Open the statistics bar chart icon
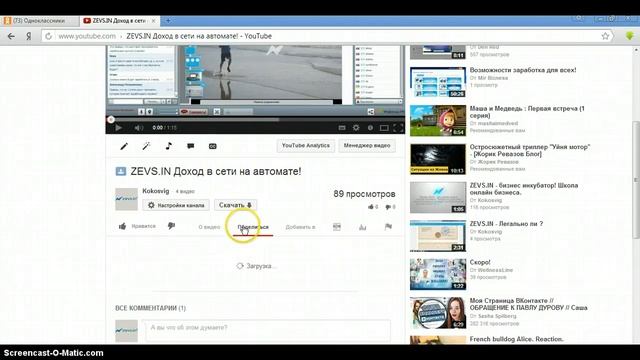 [362, 227]
